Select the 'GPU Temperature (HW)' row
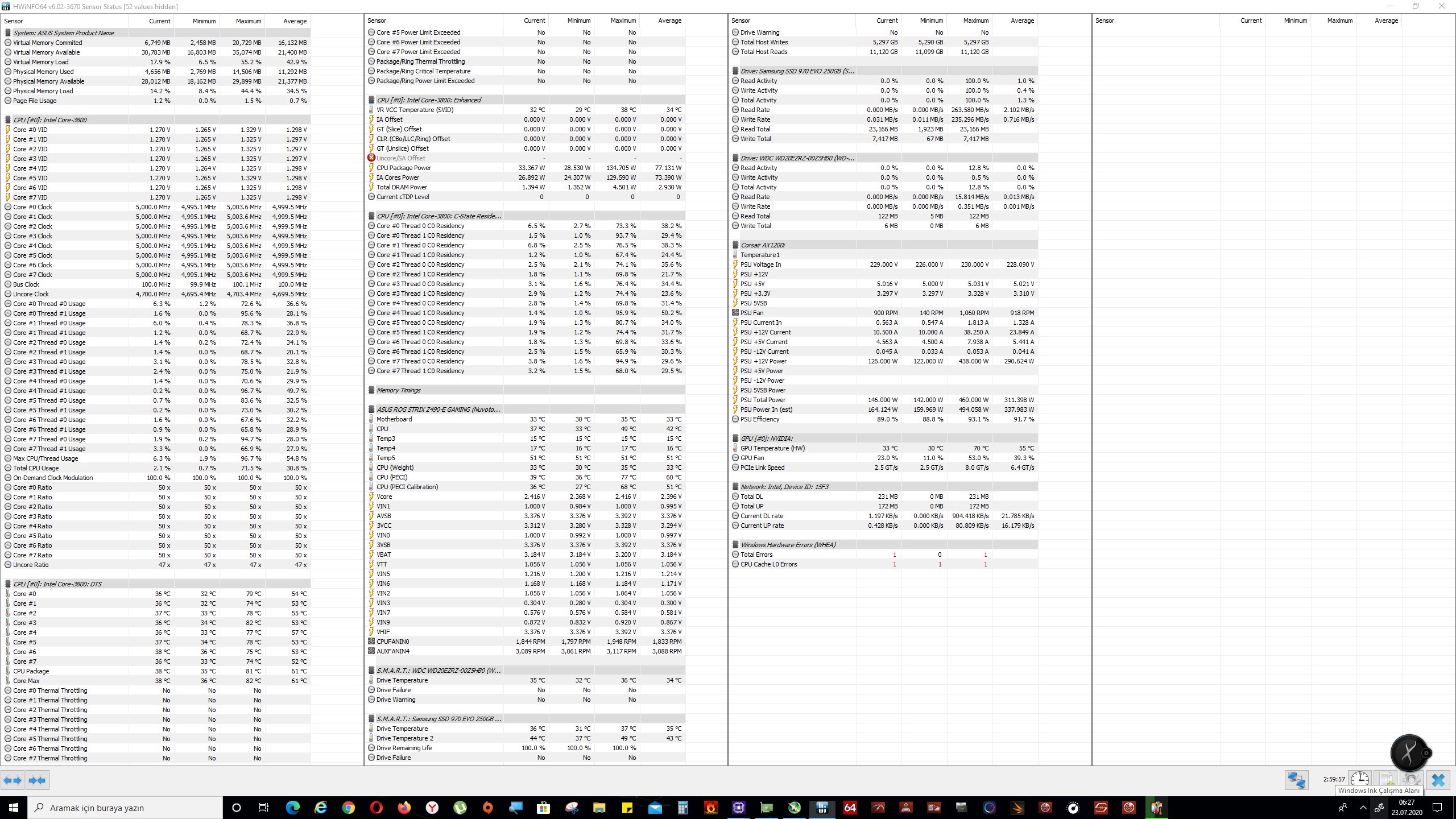This screenshot has width=1456, height=819. [x=883, y=448]
